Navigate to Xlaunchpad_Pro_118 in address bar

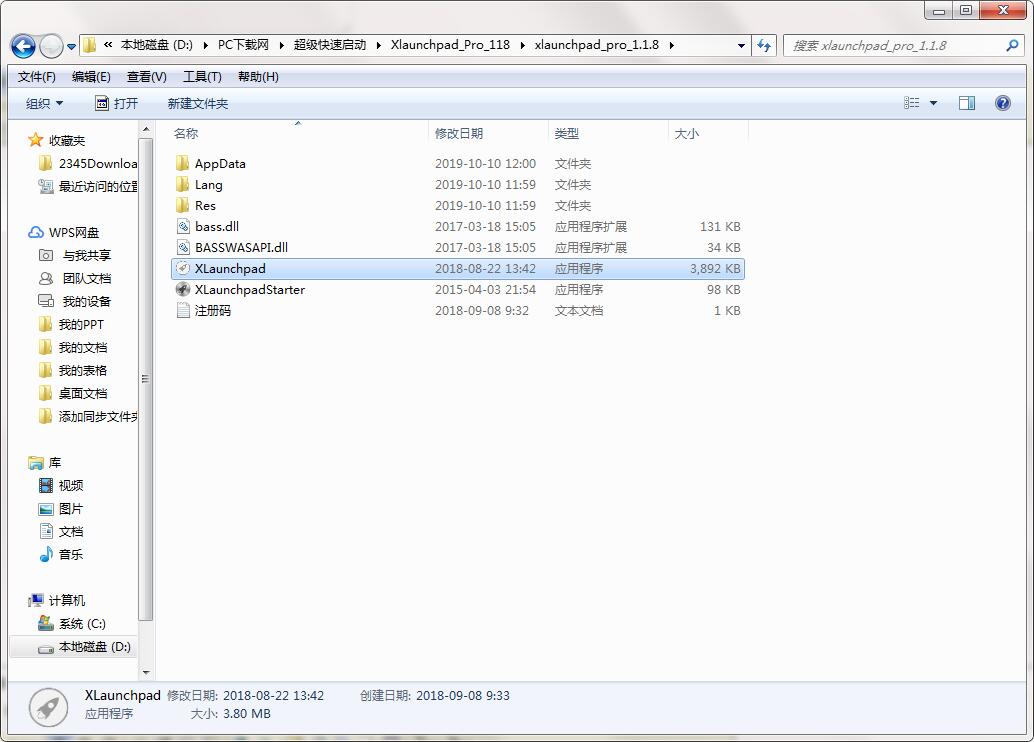pyautogui.click(x=450, y=45)
